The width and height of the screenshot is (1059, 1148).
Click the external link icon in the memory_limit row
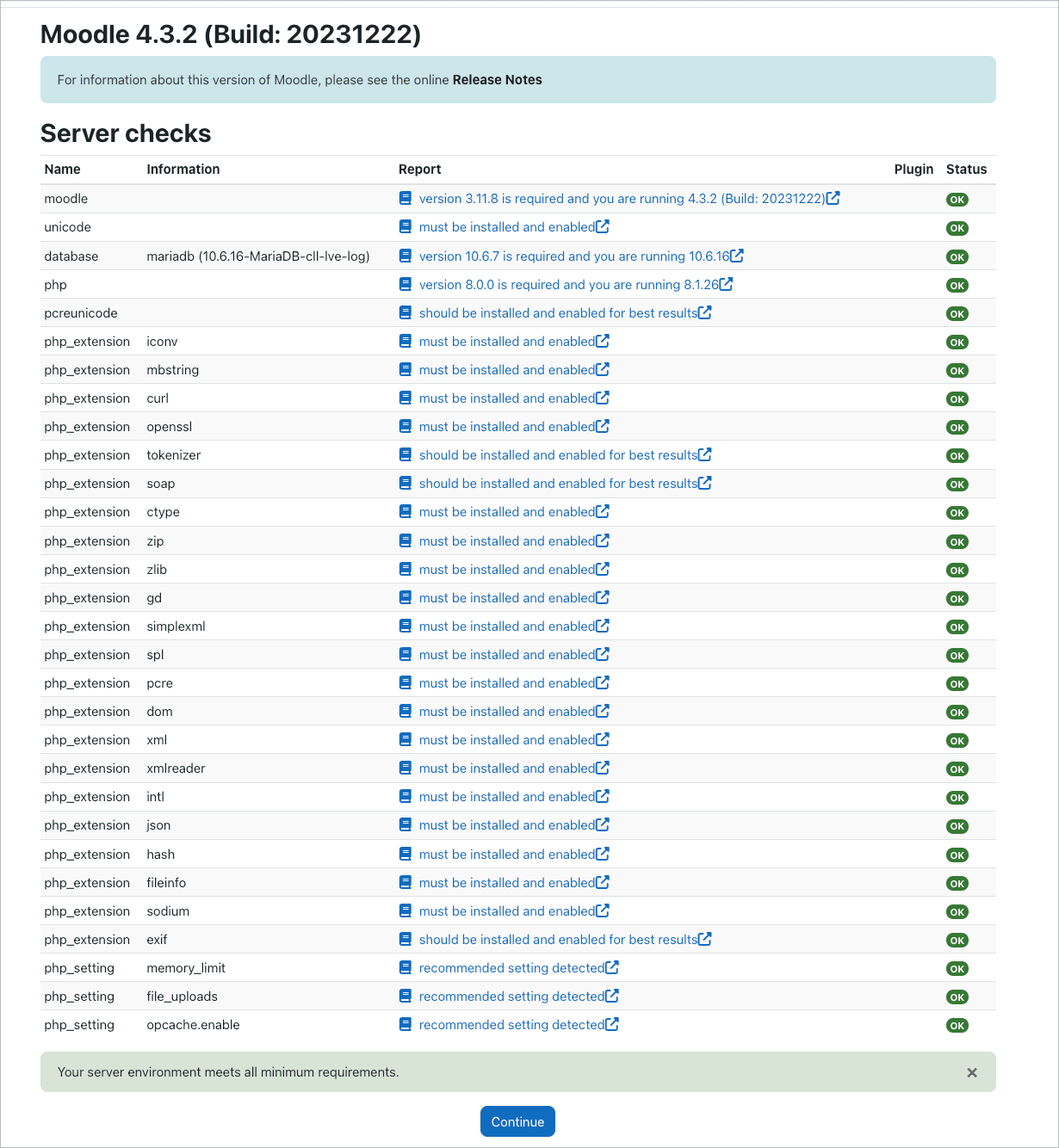tap(612, 967)
